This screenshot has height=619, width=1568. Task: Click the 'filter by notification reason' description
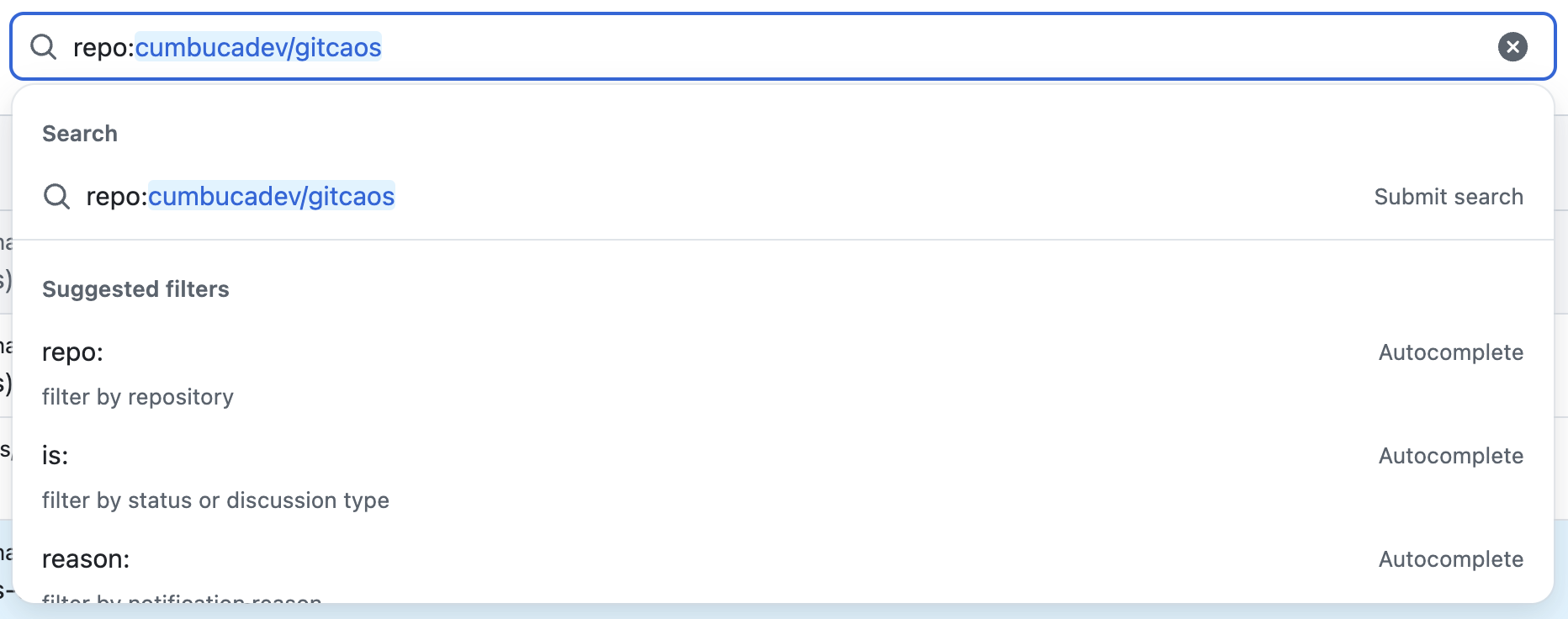point(182,598)
